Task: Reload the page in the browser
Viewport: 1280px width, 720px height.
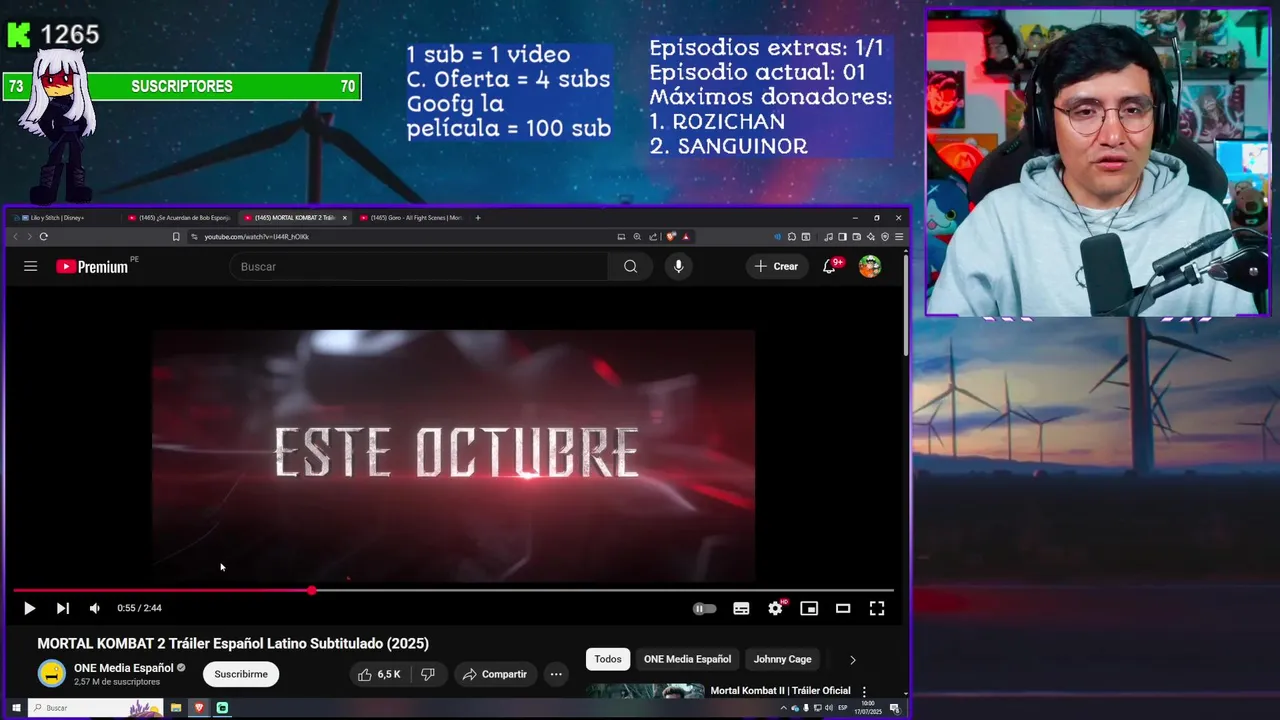Action: tap(43, 237)
